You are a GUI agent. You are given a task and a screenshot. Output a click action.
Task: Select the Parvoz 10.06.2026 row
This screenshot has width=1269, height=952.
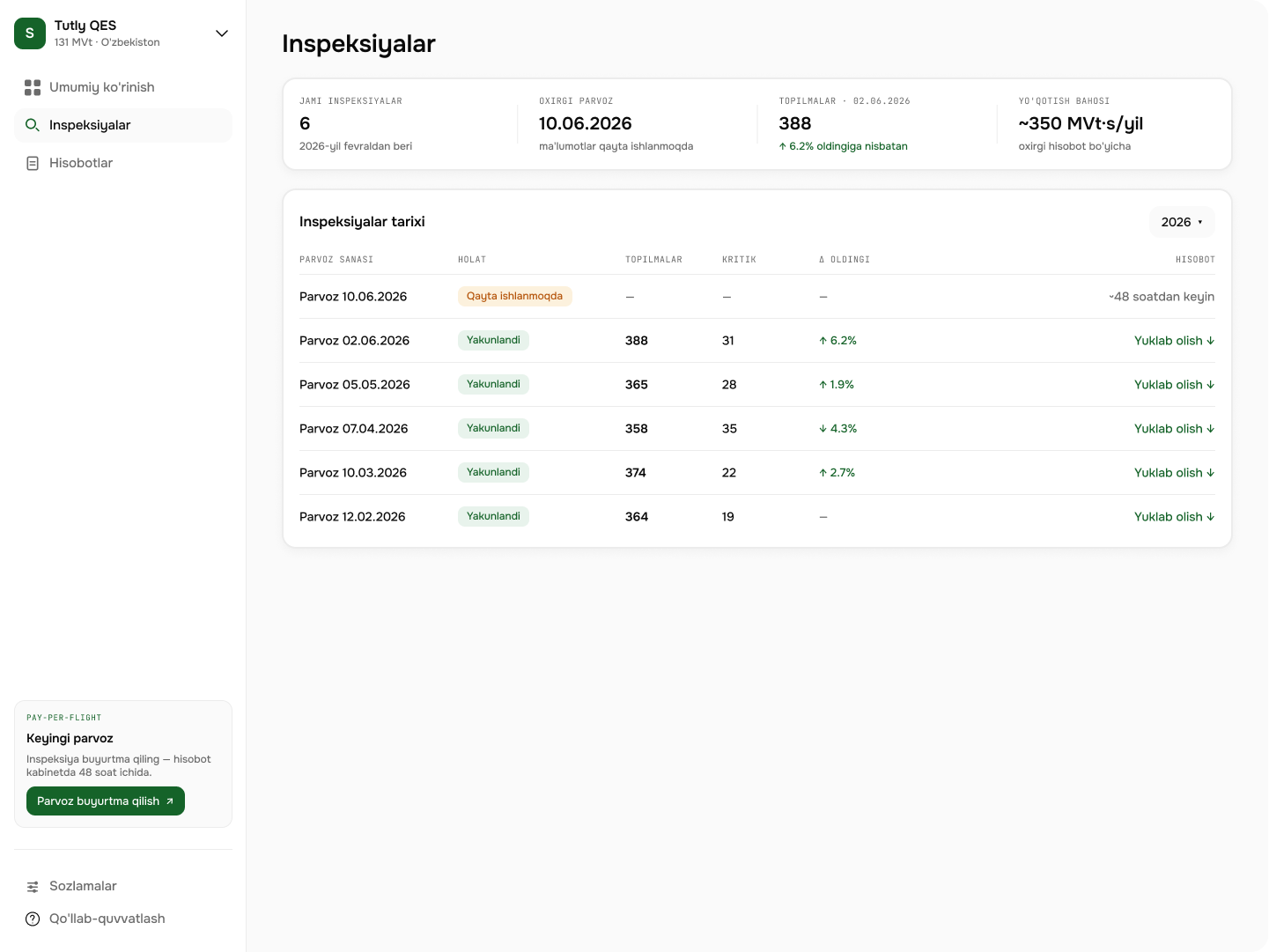(x=756, y=297)
